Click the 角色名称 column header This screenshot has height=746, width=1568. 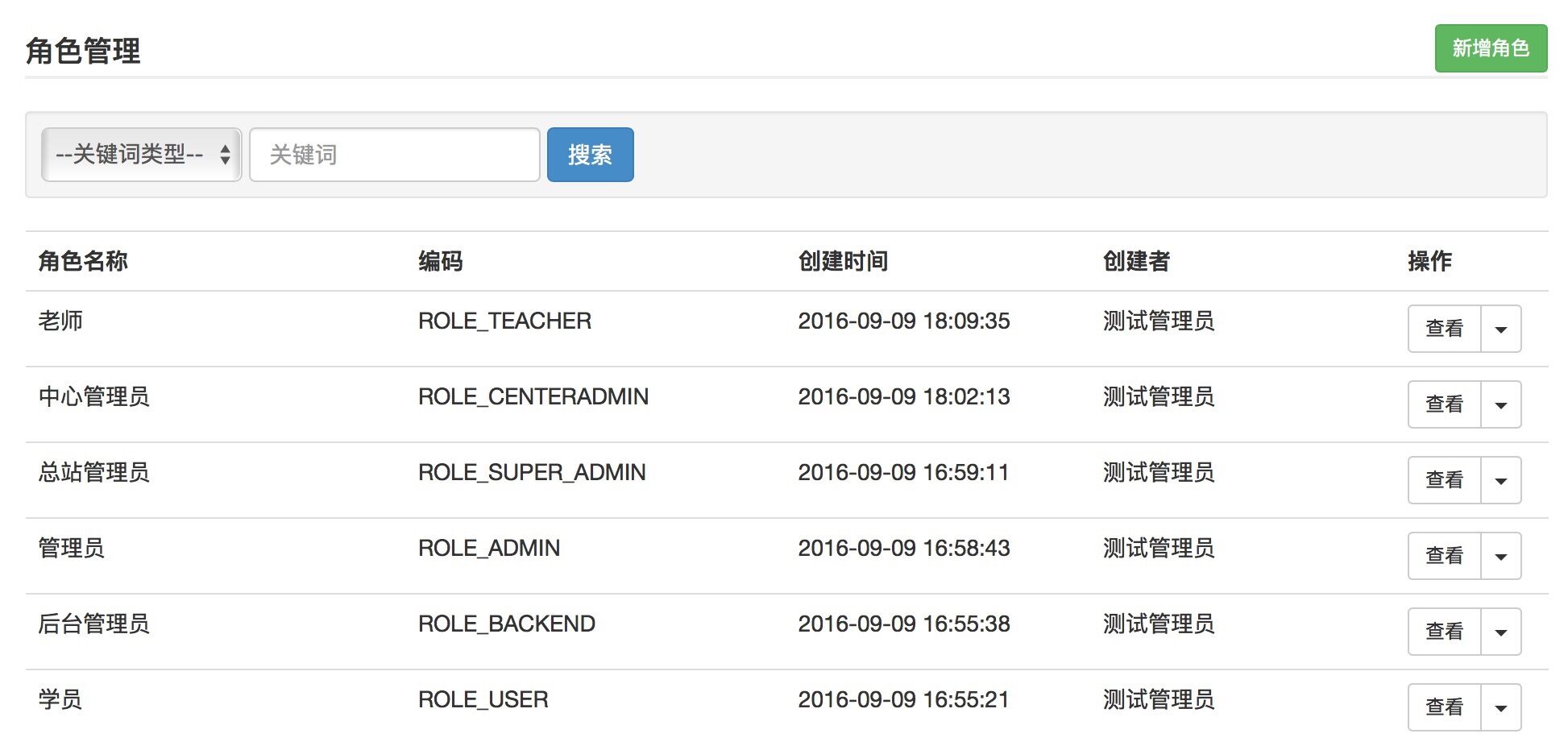[83, 261]
